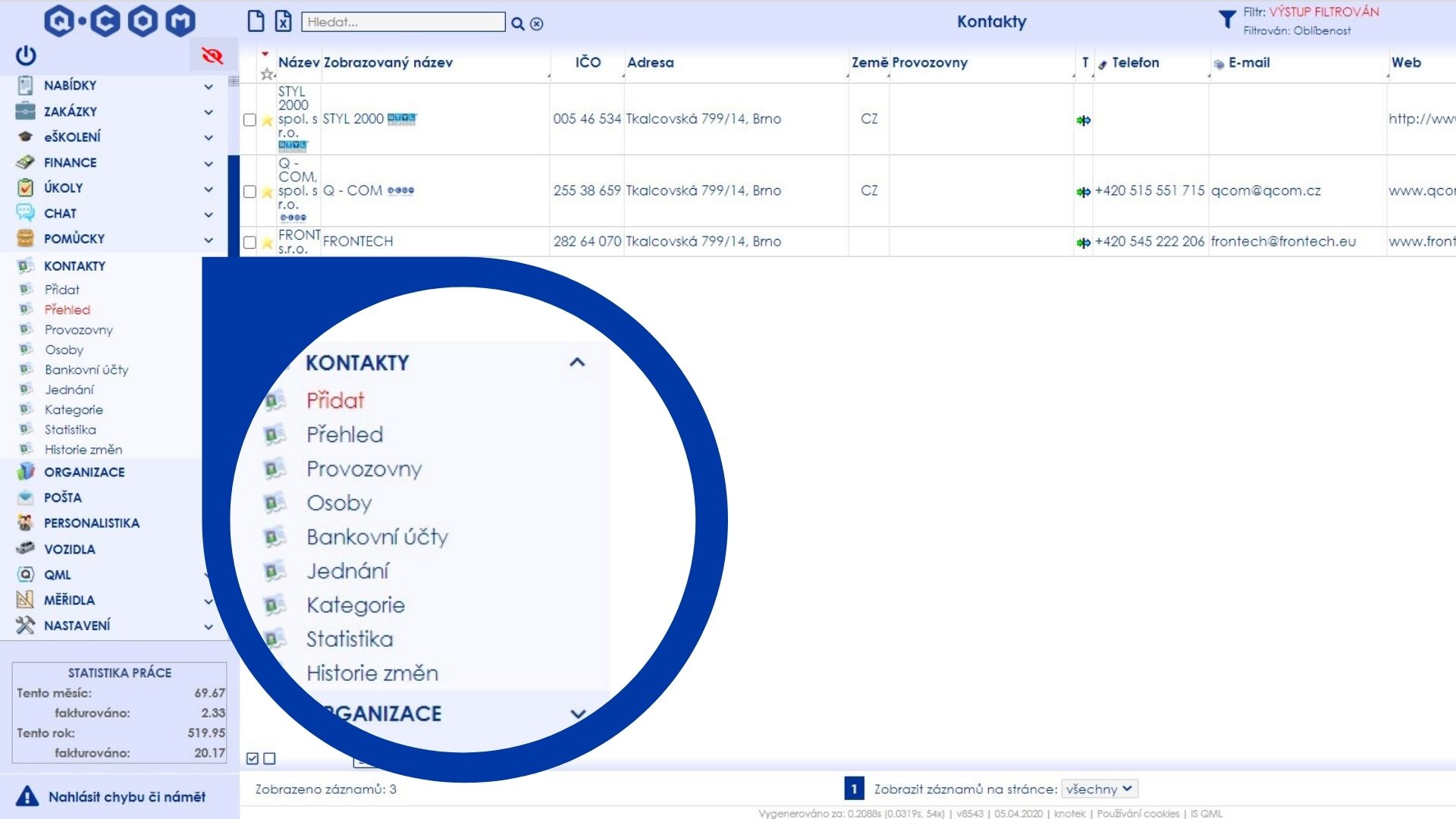Expand the eŠKOLENÍ menu chevron
The height and width of the screenshot is (819, 1456).
(209, 138)
